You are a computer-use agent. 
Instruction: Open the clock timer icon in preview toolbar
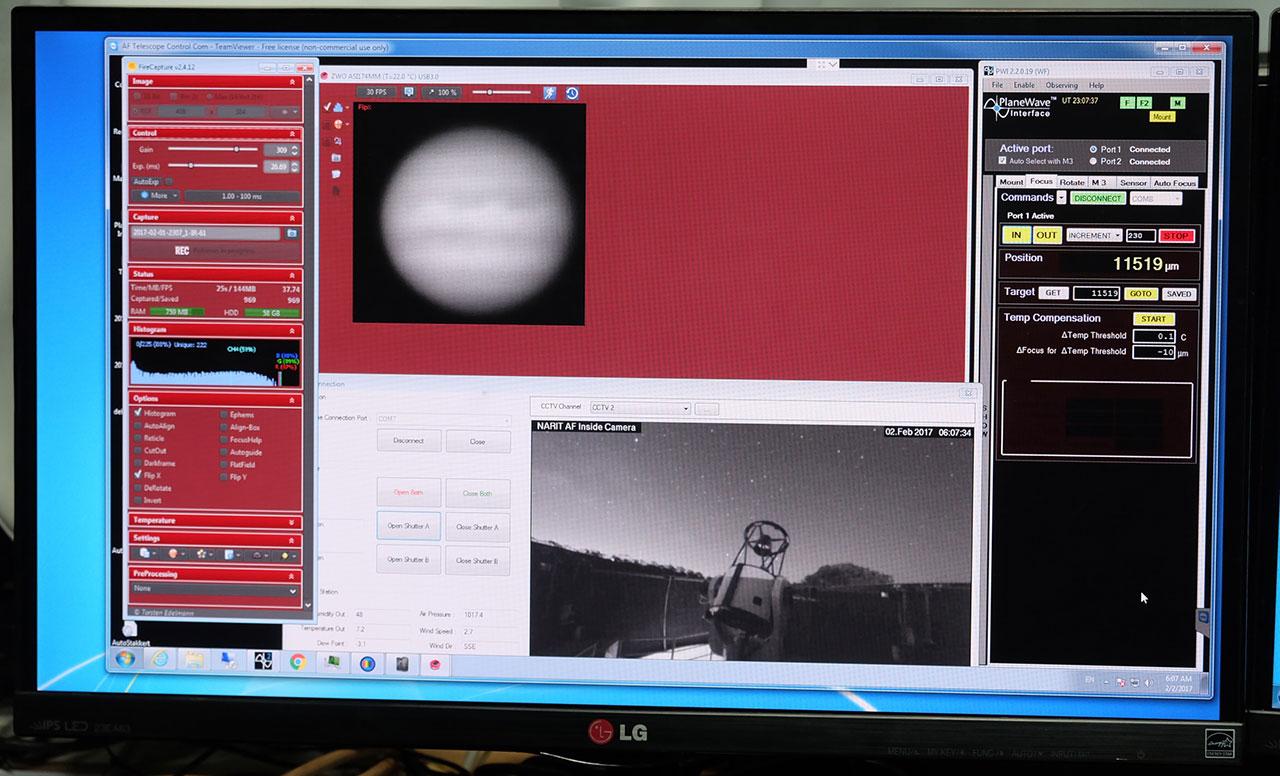[572, 93]
